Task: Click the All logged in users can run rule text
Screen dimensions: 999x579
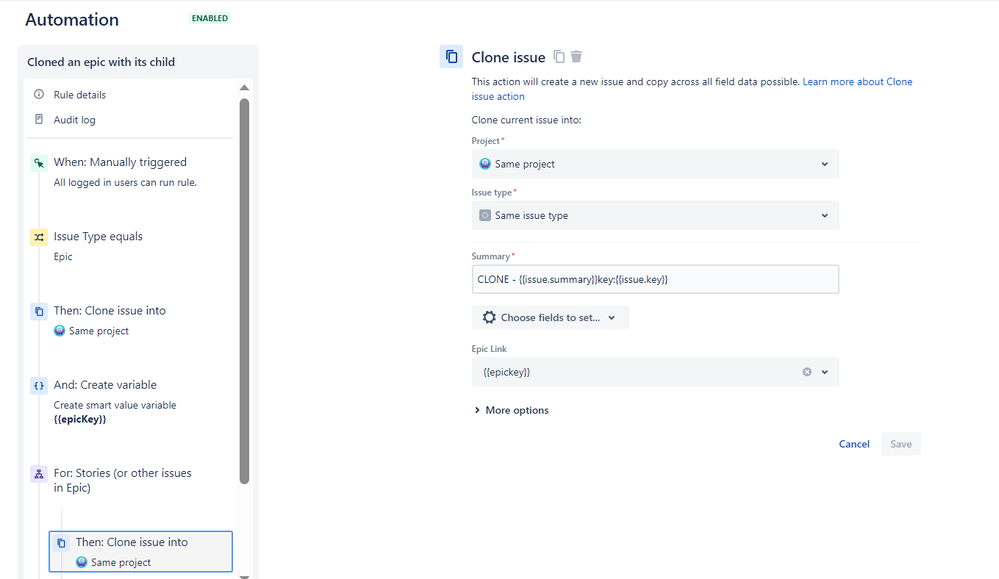Action: click(125, 182)
